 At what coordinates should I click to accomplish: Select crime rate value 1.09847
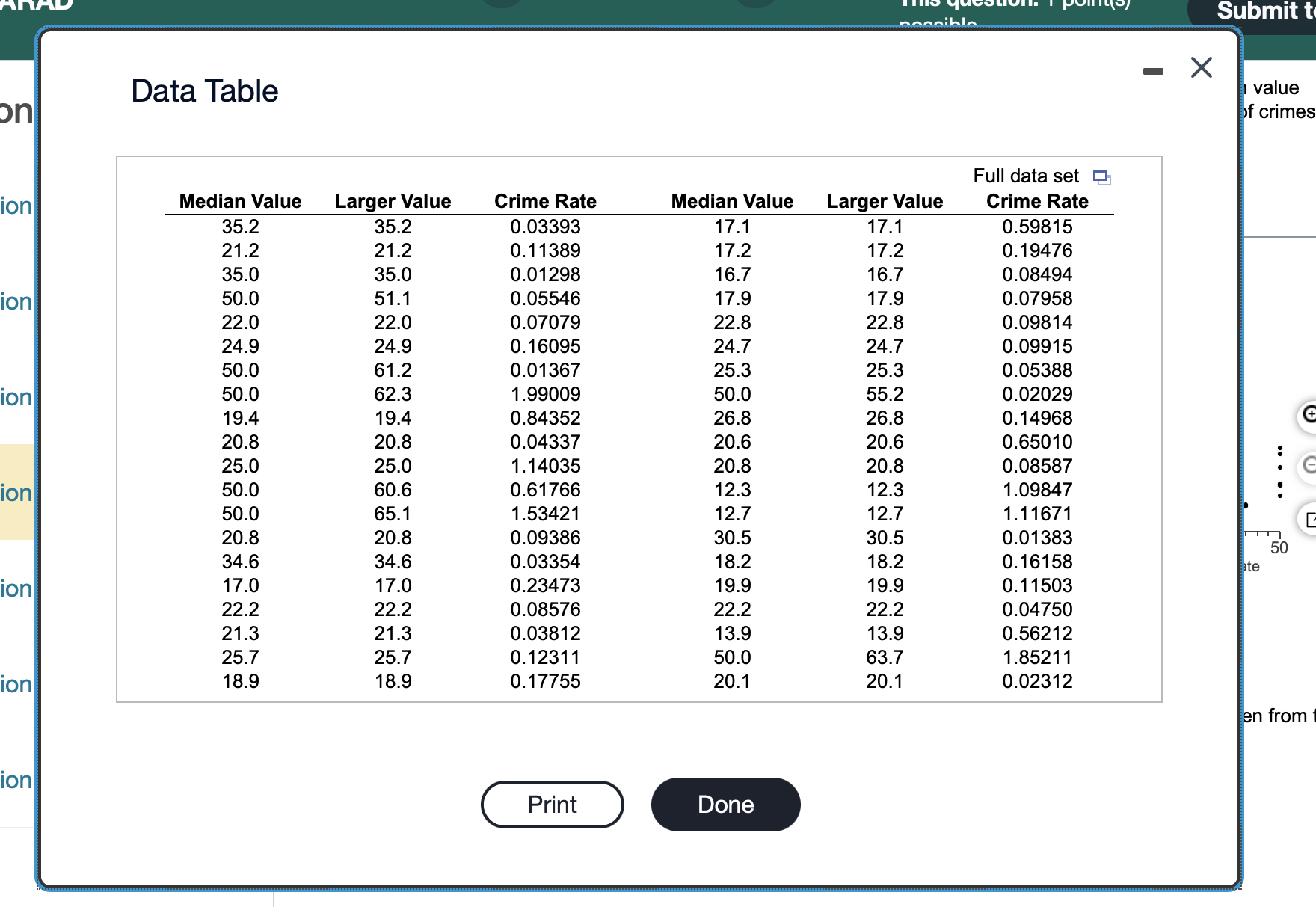point(1038,490)
